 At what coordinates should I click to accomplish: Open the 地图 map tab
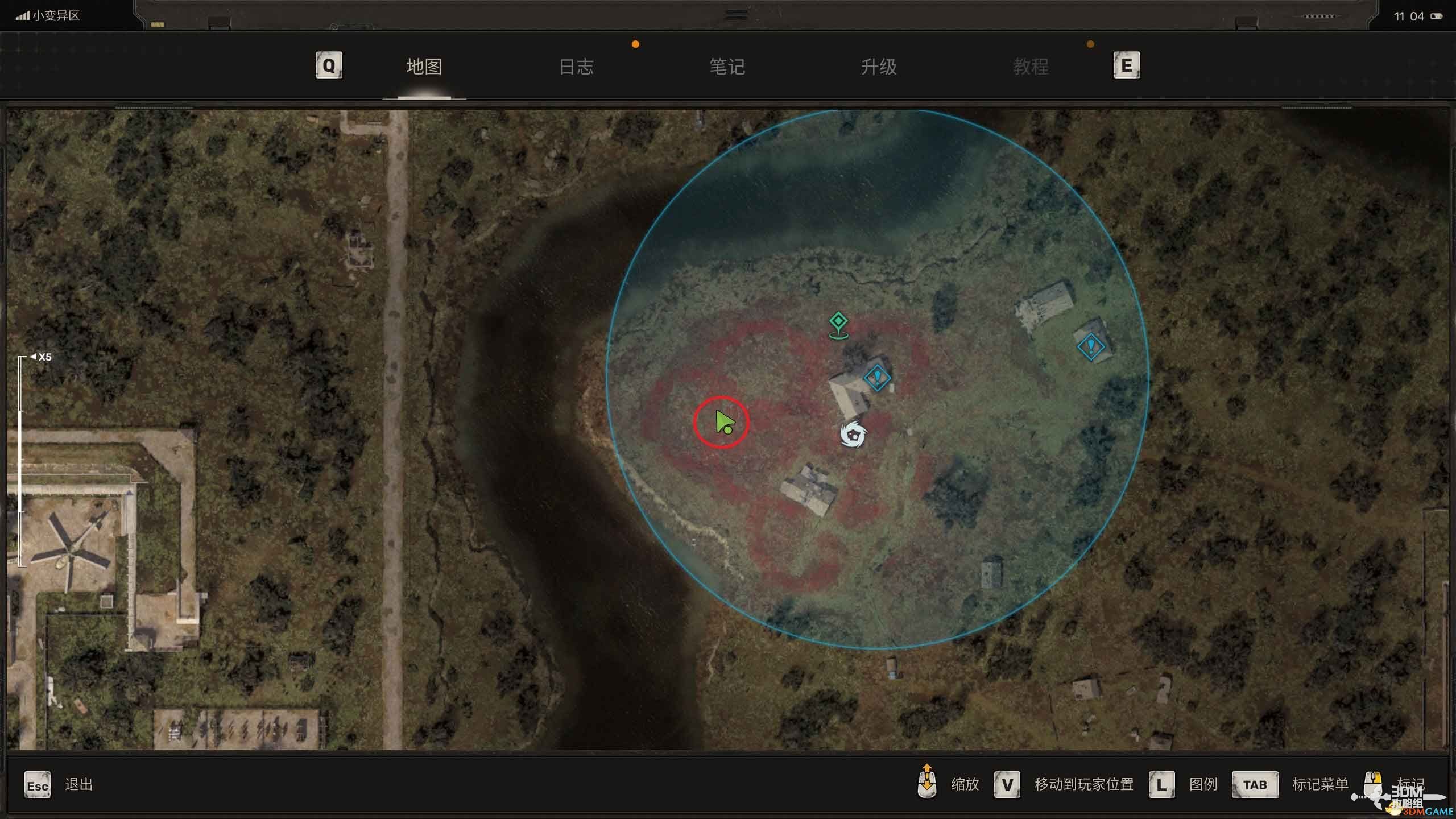pos(424,67)
